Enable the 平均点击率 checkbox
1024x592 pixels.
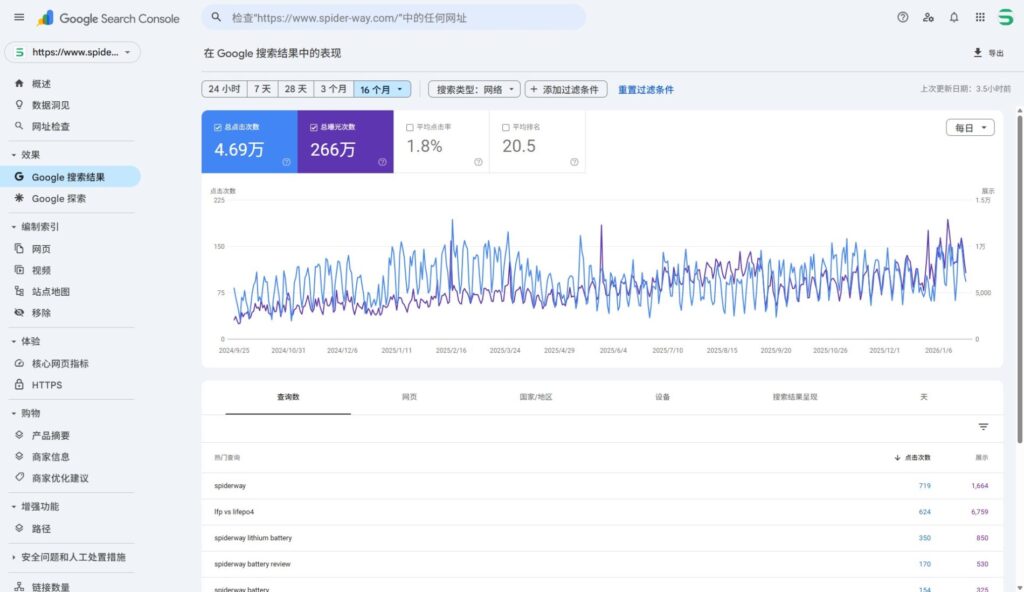pos(410,127)
